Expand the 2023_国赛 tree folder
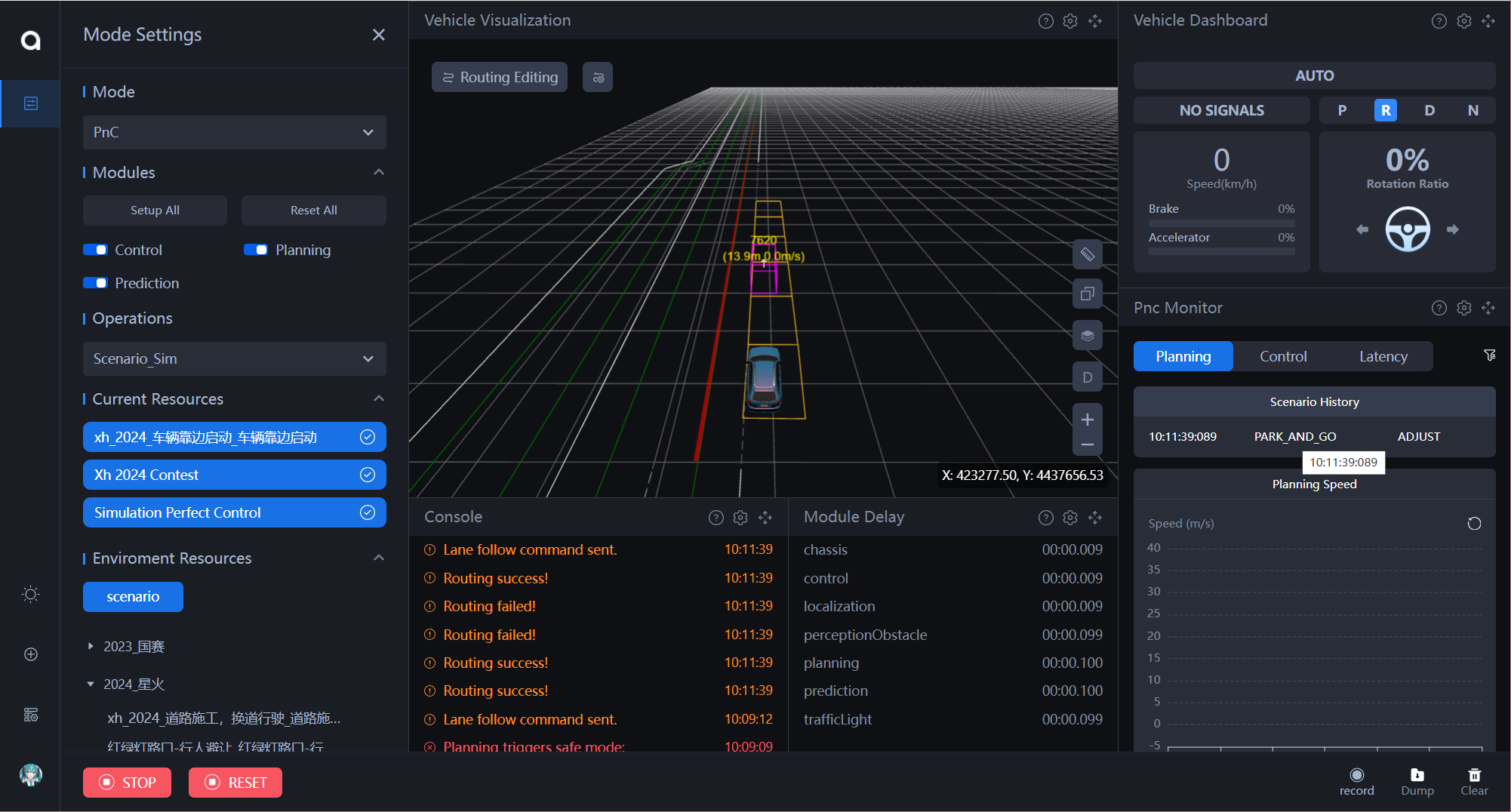The image size is (1511, 812). coord(91,646)
